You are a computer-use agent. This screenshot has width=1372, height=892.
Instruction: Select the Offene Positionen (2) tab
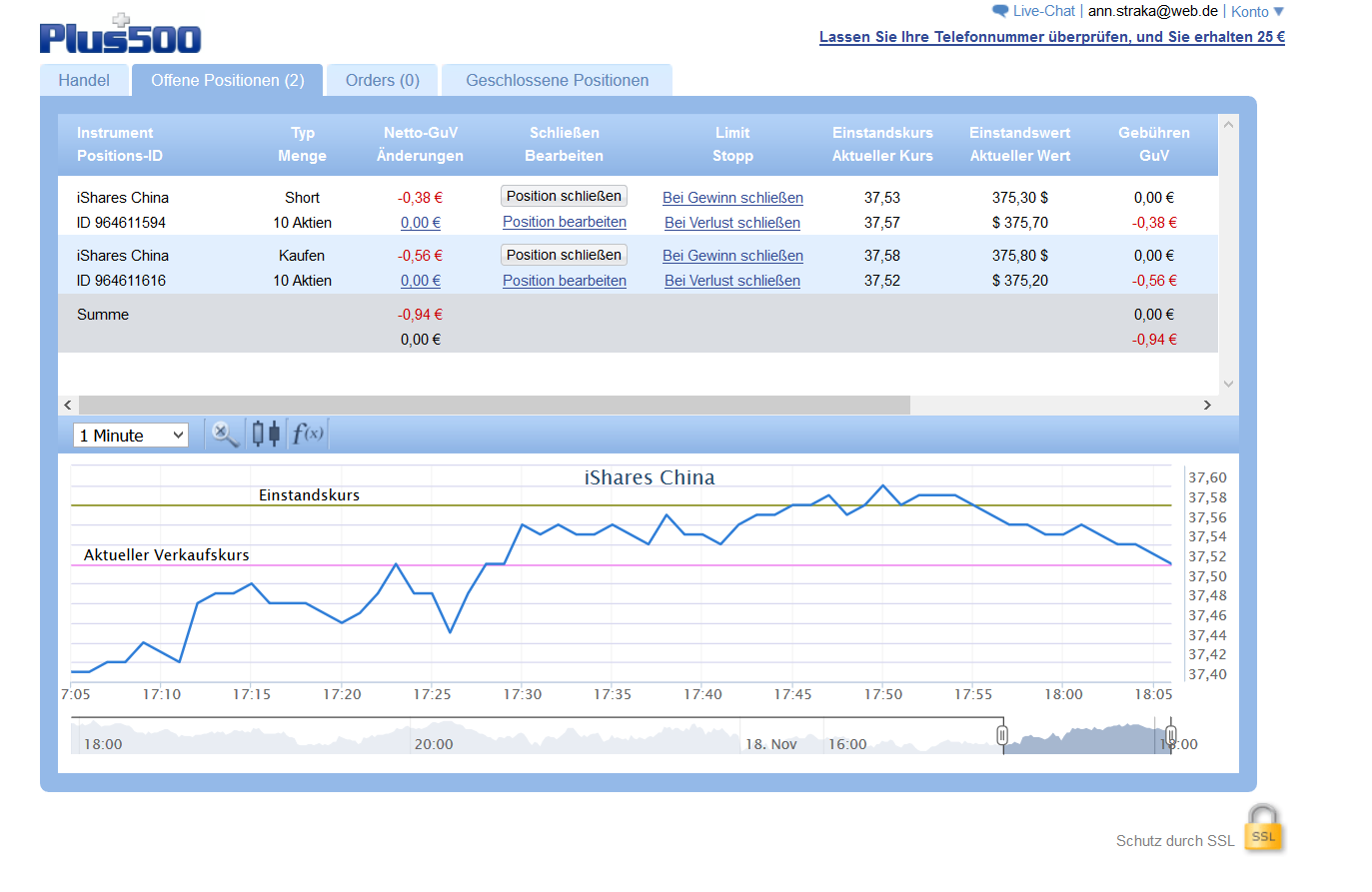(228, 80)
